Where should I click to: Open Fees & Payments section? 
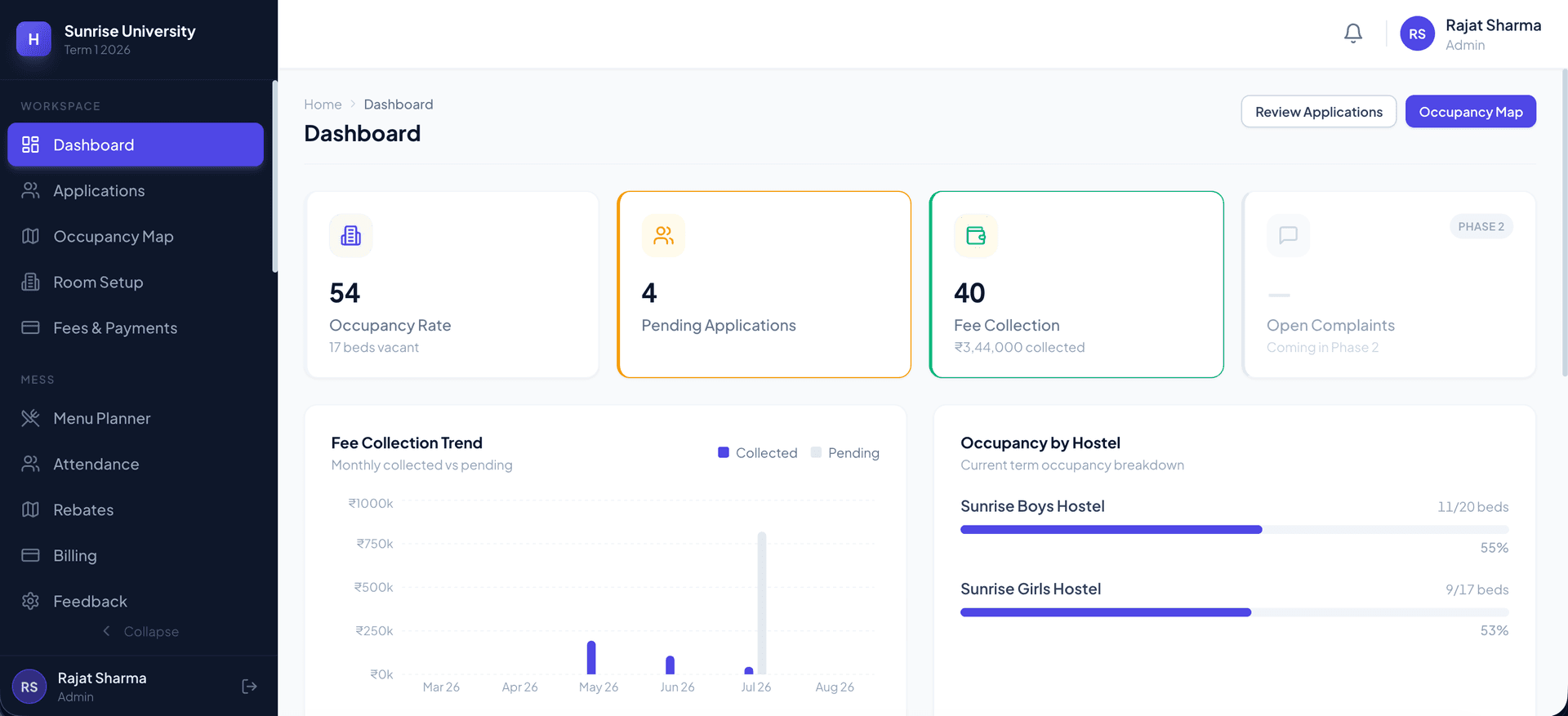[x=136, y=328]
